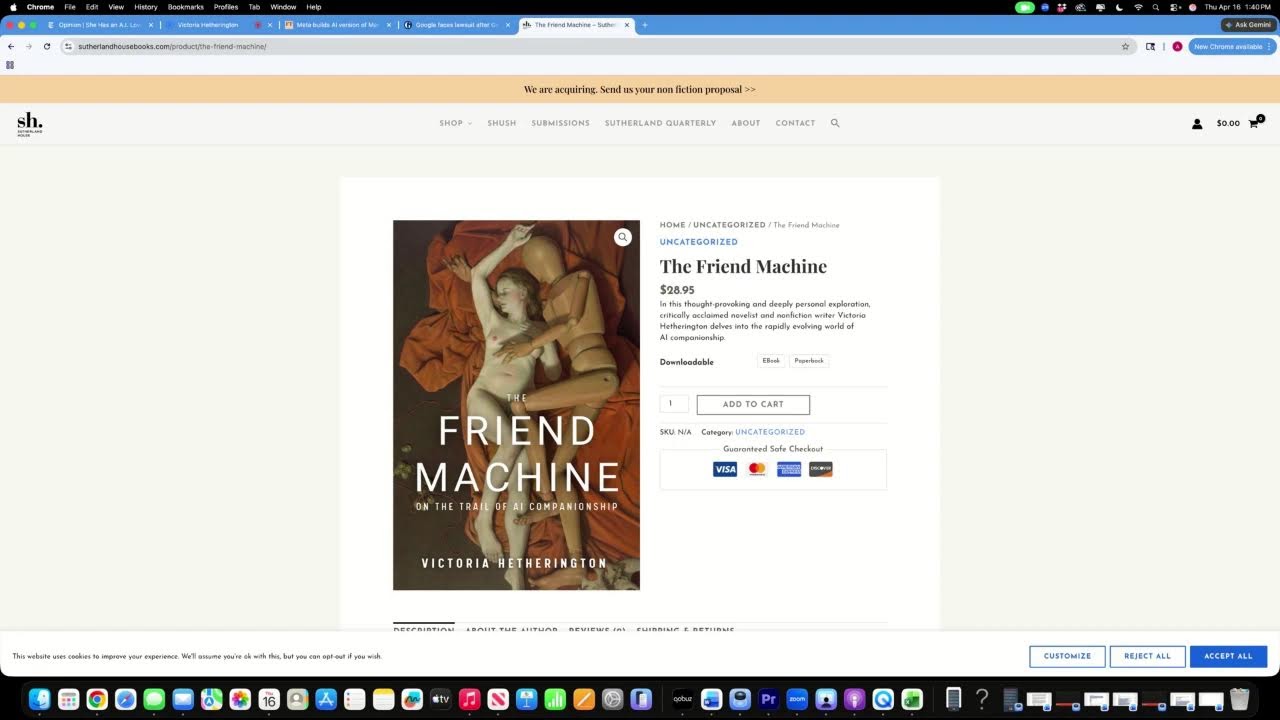Click the blue Uncategorized link above the title

point(699,242)
